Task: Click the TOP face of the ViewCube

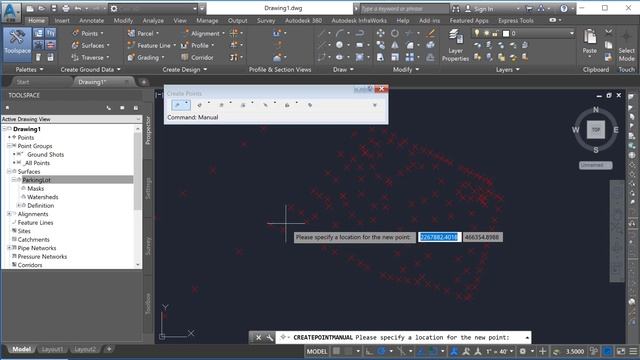Action: pos(596,130)
